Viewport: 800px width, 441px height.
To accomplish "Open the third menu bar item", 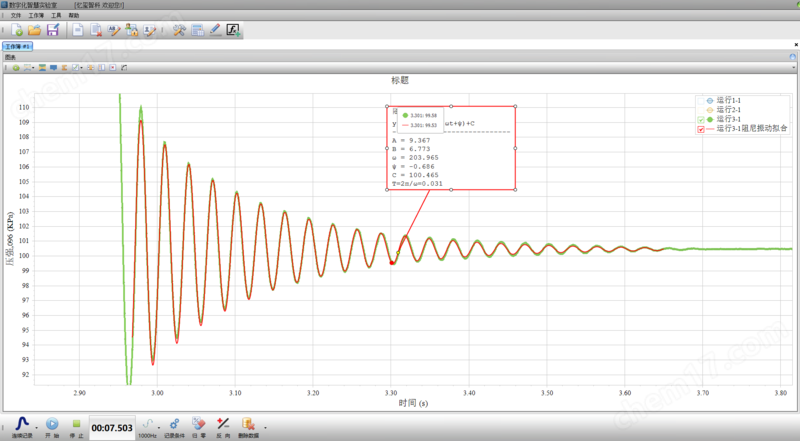I will (56, 15).
